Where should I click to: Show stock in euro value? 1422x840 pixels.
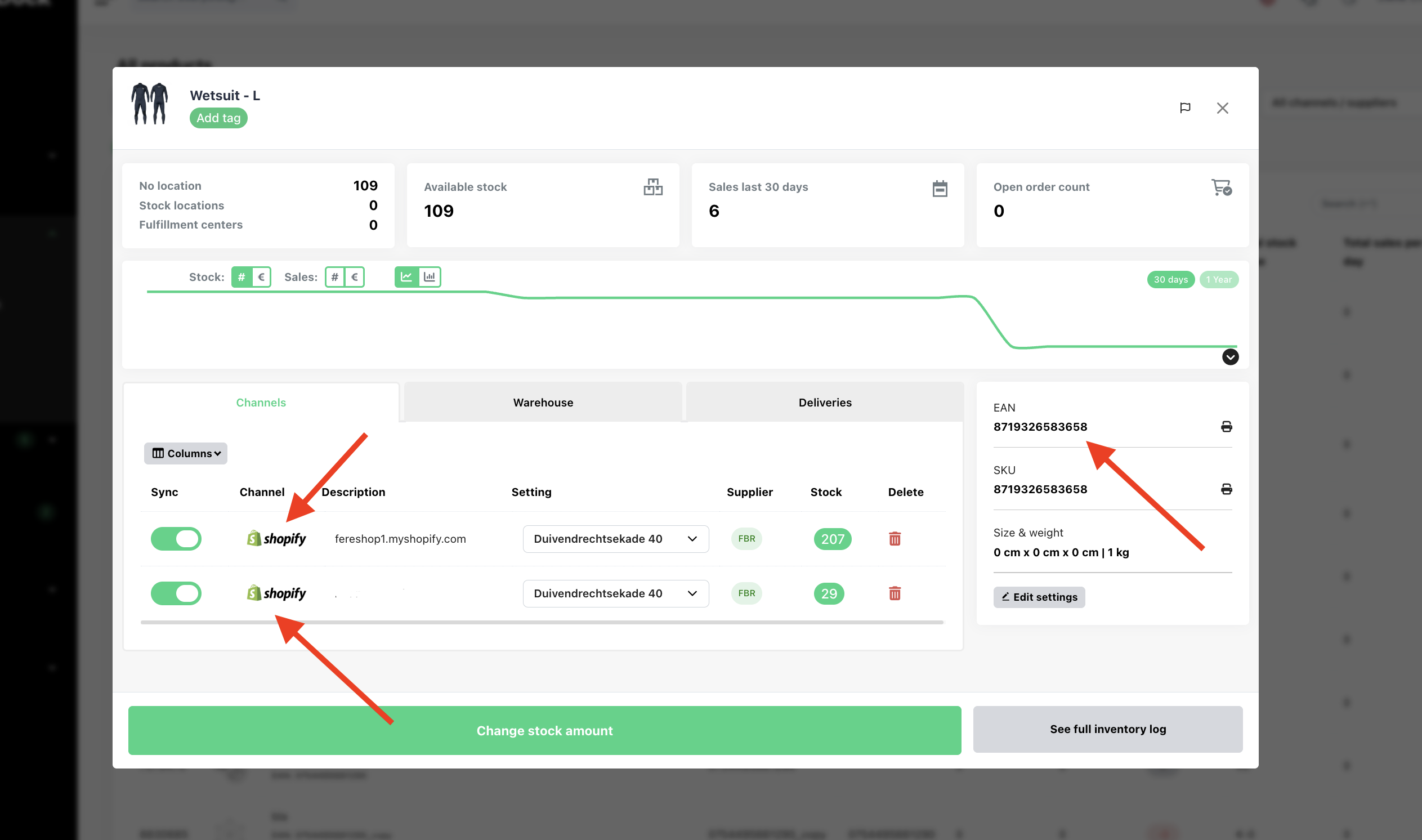point(261,277)
